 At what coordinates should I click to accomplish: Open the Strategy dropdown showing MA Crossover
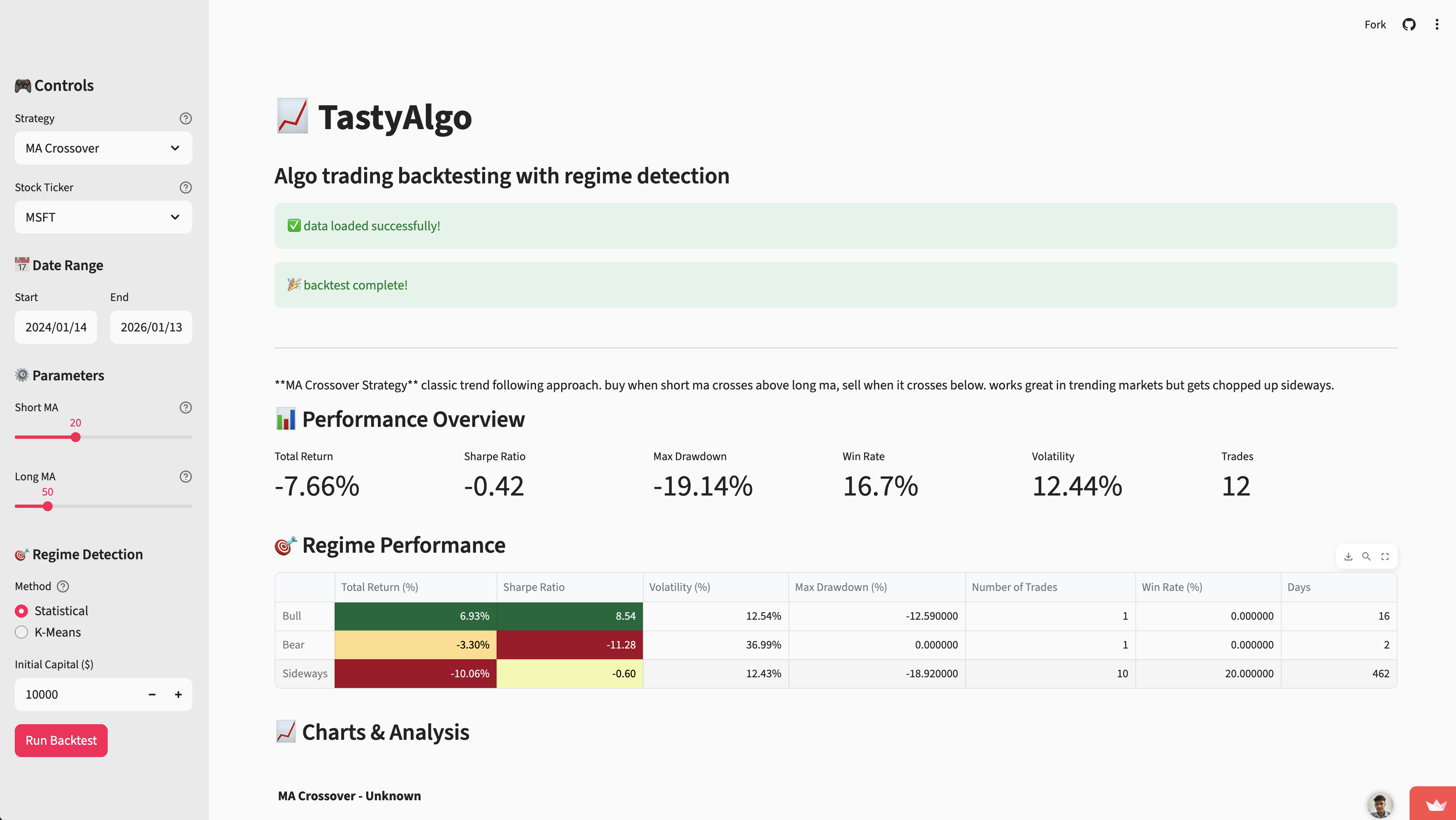point(104,148)
